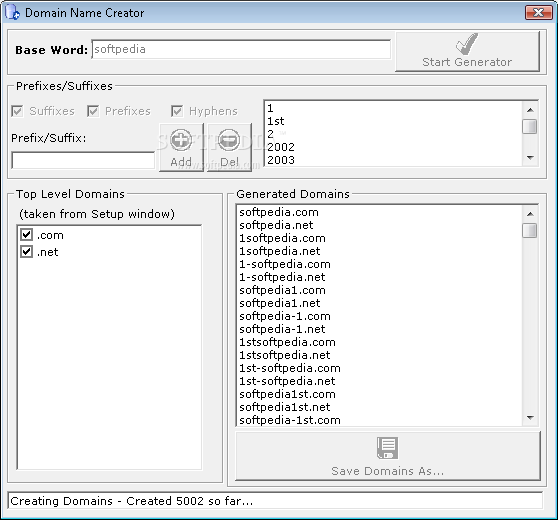Click the Base Word input field

coord(241,49)
